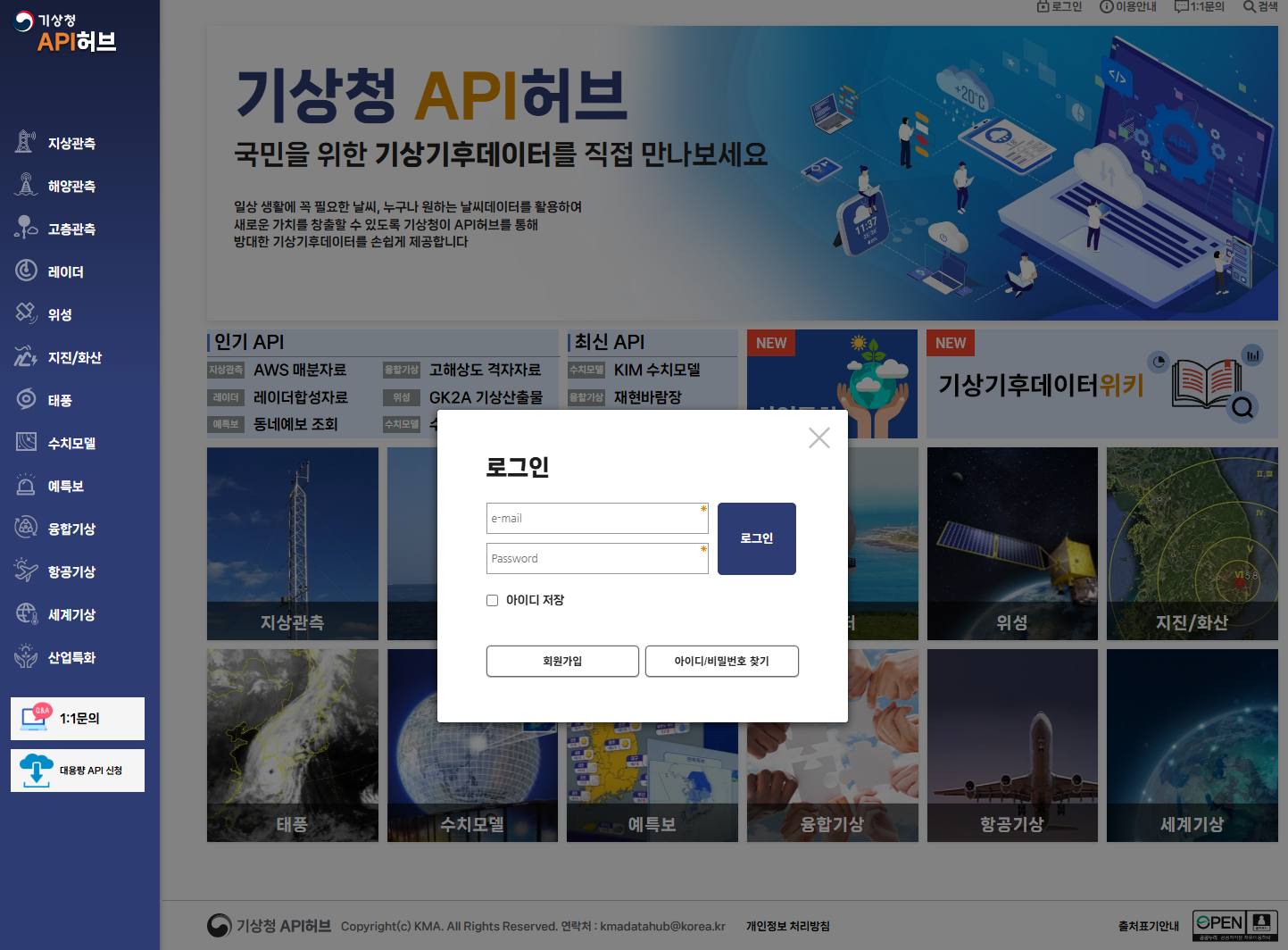Open 이용안내 in top bar

pyautogui.click(x=1128, y=6)
